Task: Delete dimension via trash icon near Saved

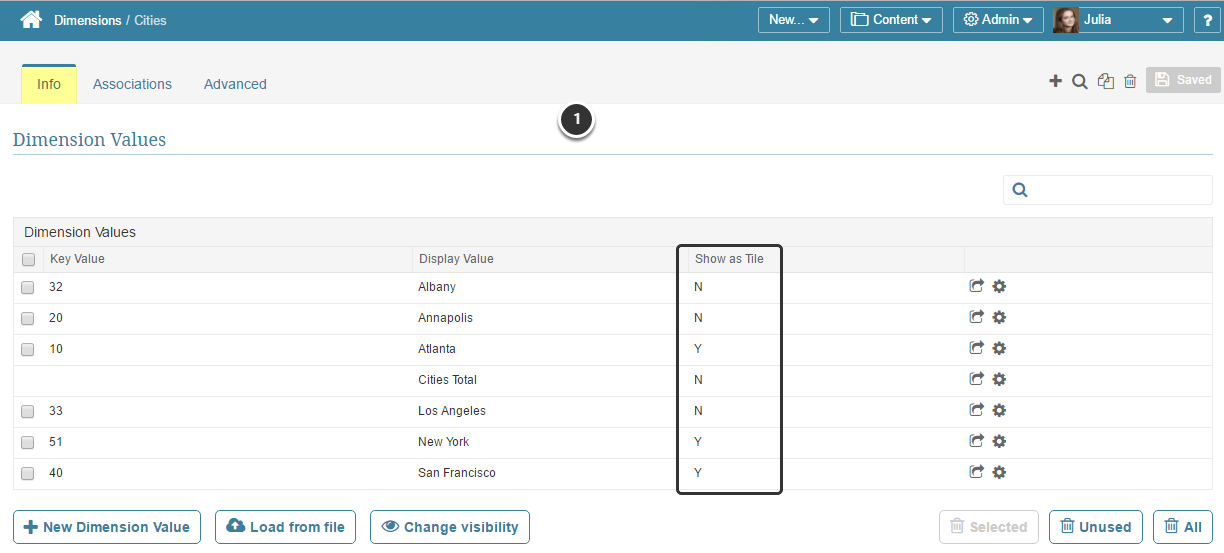Action: tap(1130, 82)
